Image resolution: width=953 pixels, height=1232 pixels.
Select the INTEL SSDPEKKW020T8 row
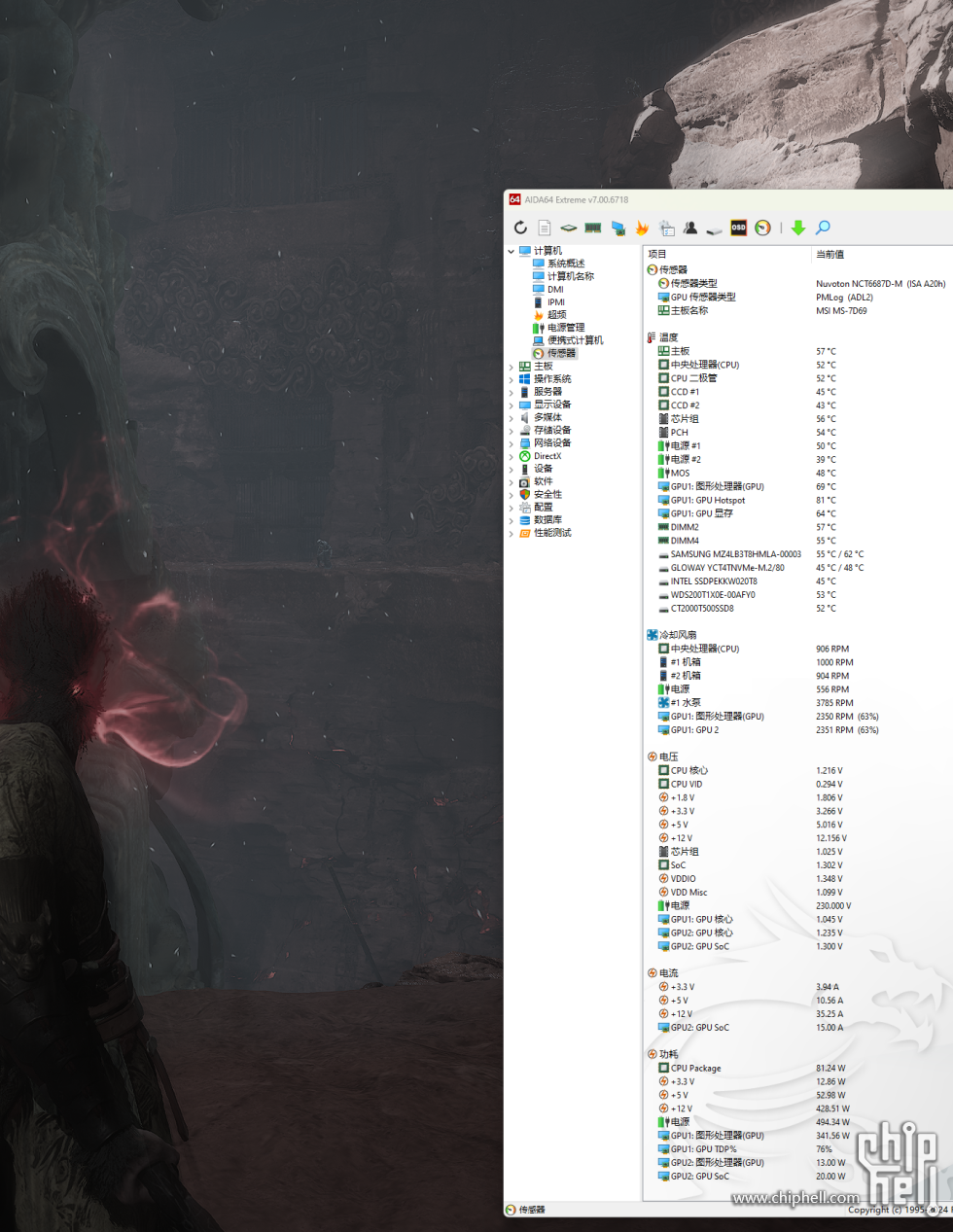[797, 581]
